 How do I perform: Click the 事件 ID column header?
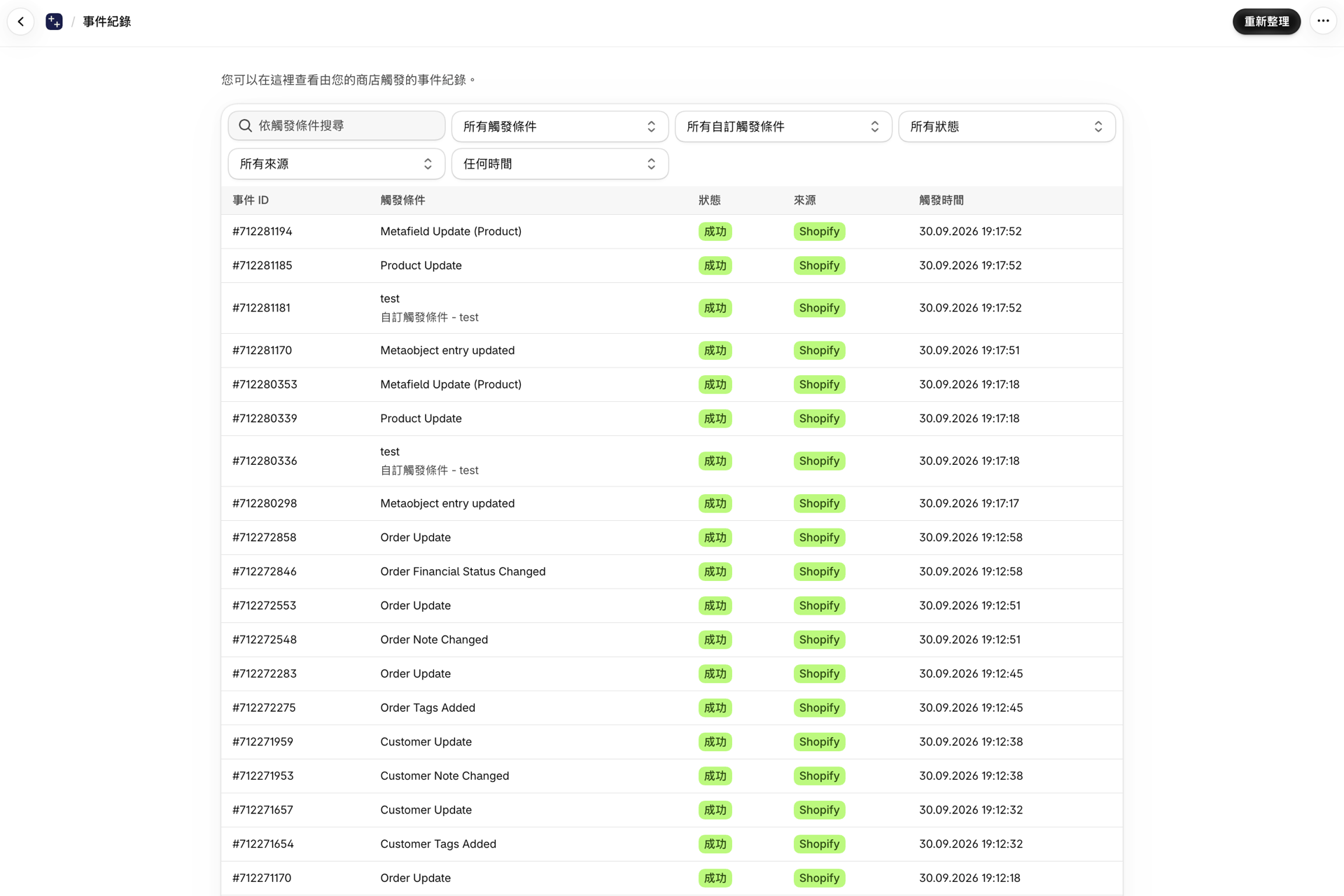coord(251,200)
